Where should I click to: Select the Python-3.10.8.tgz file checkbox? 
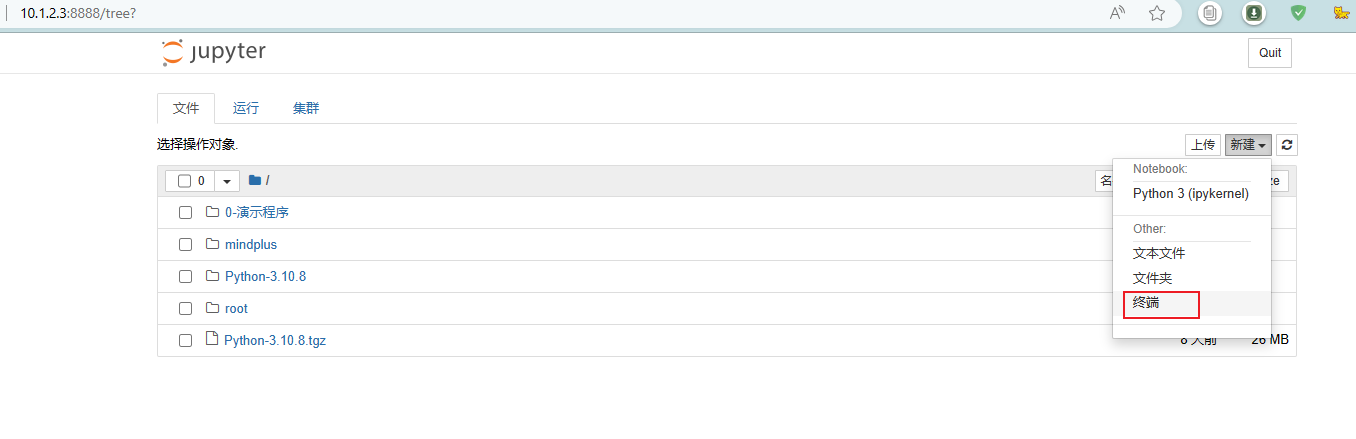(185, 340)
